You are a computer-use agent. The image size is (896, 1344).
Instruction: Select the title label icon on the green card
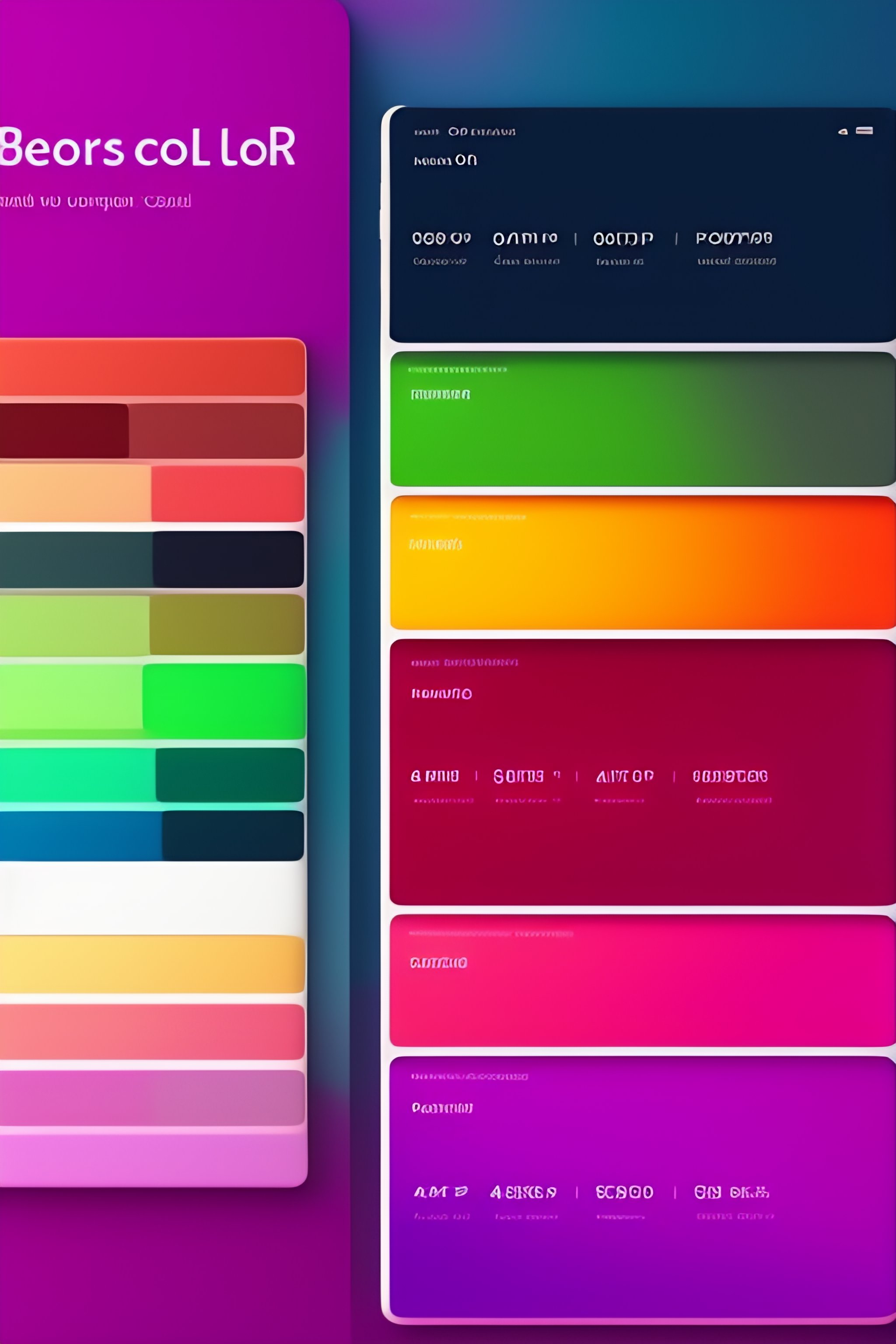440,393
